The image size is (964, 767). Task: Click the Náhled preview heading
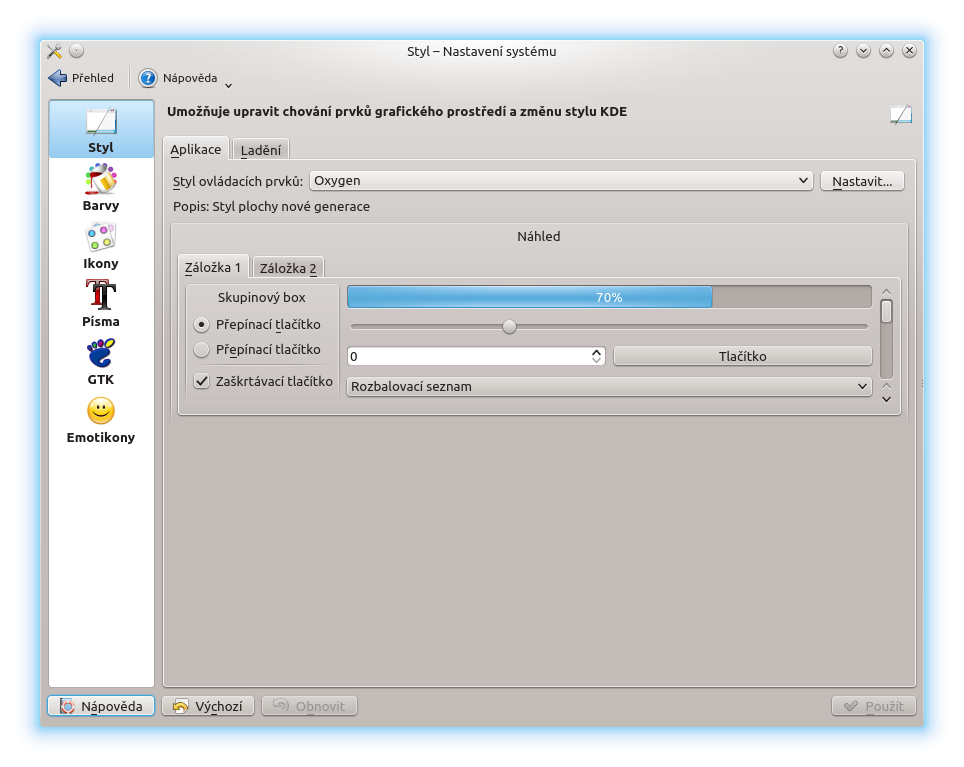[539, 237]
